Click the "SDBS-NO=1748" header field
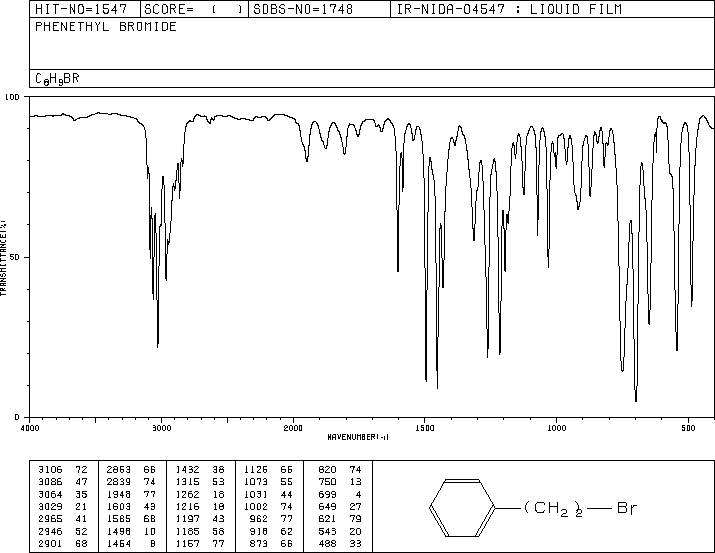 point(319,9)
